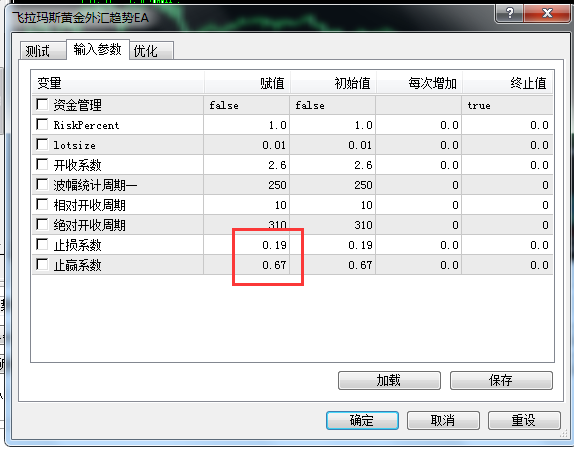Select lotsize 每次增加 cell

tap(418, 145)
